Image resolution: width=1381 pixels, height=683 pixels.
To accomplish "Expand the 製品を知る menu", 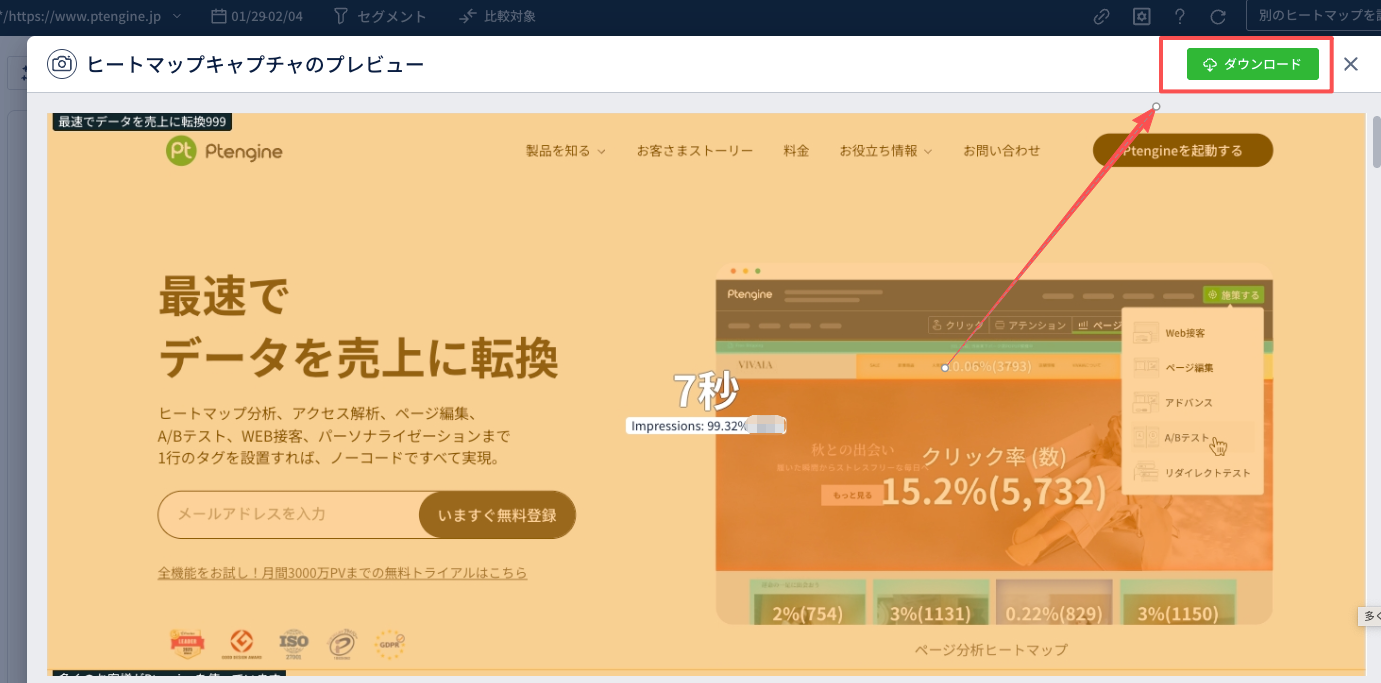I will [x=566, y=151].
